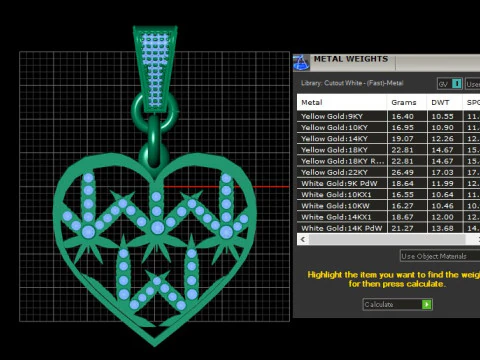Click the horizontal scrollbar left arrow
The width and height of the screenshot is (480, 360).
(303, 239)
